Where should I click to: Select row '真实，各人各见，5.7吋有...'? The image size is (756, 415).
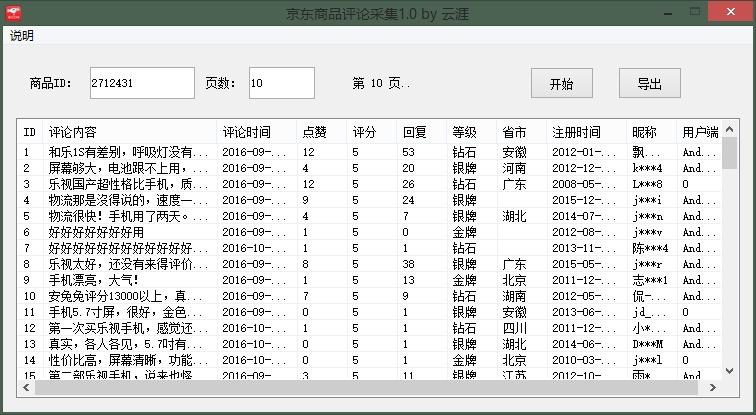coord(370,344)
